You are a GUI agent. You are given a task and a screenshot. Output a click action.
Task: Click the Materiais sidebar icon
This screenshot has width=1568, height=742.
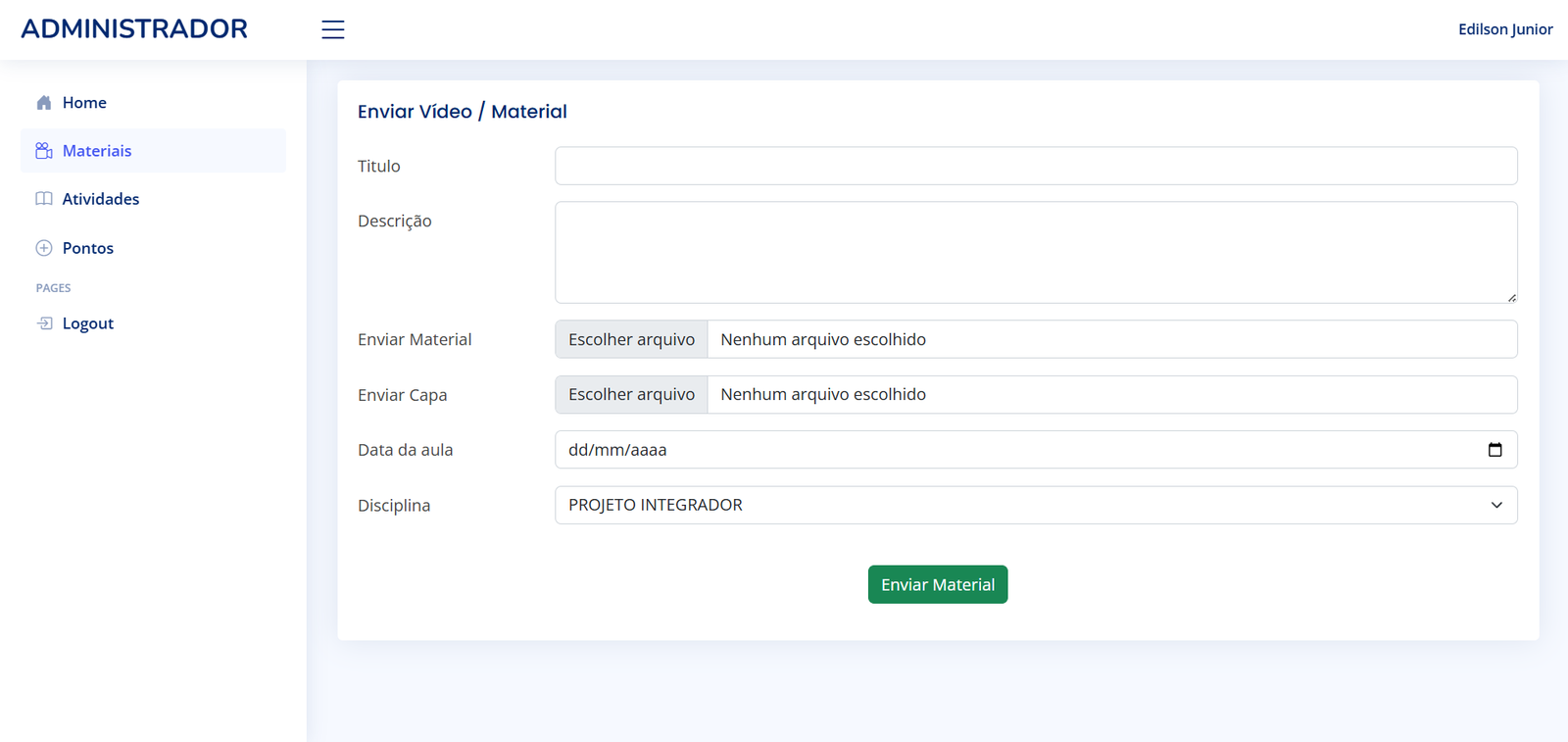coord(44,150)
